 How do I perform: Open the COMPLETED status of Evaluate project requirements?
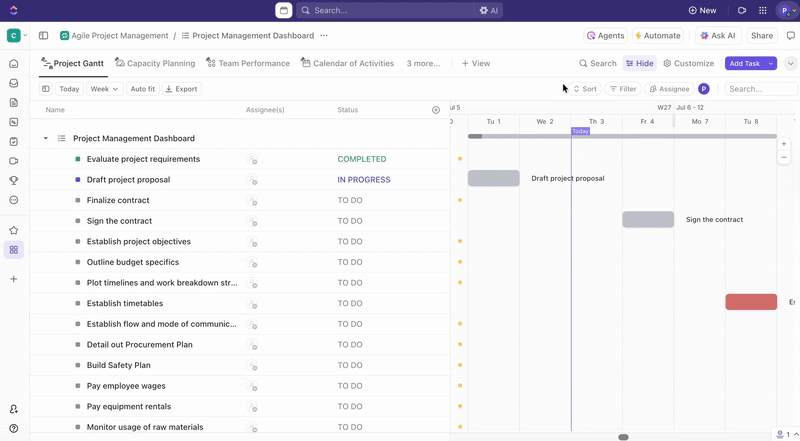point(362,159)
